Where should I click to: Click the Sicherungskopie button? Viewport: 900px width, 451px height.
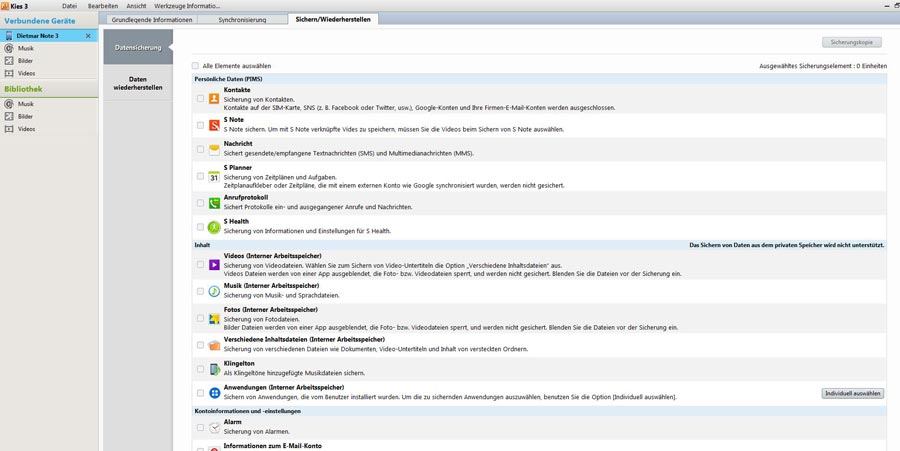tap(852, 43)
